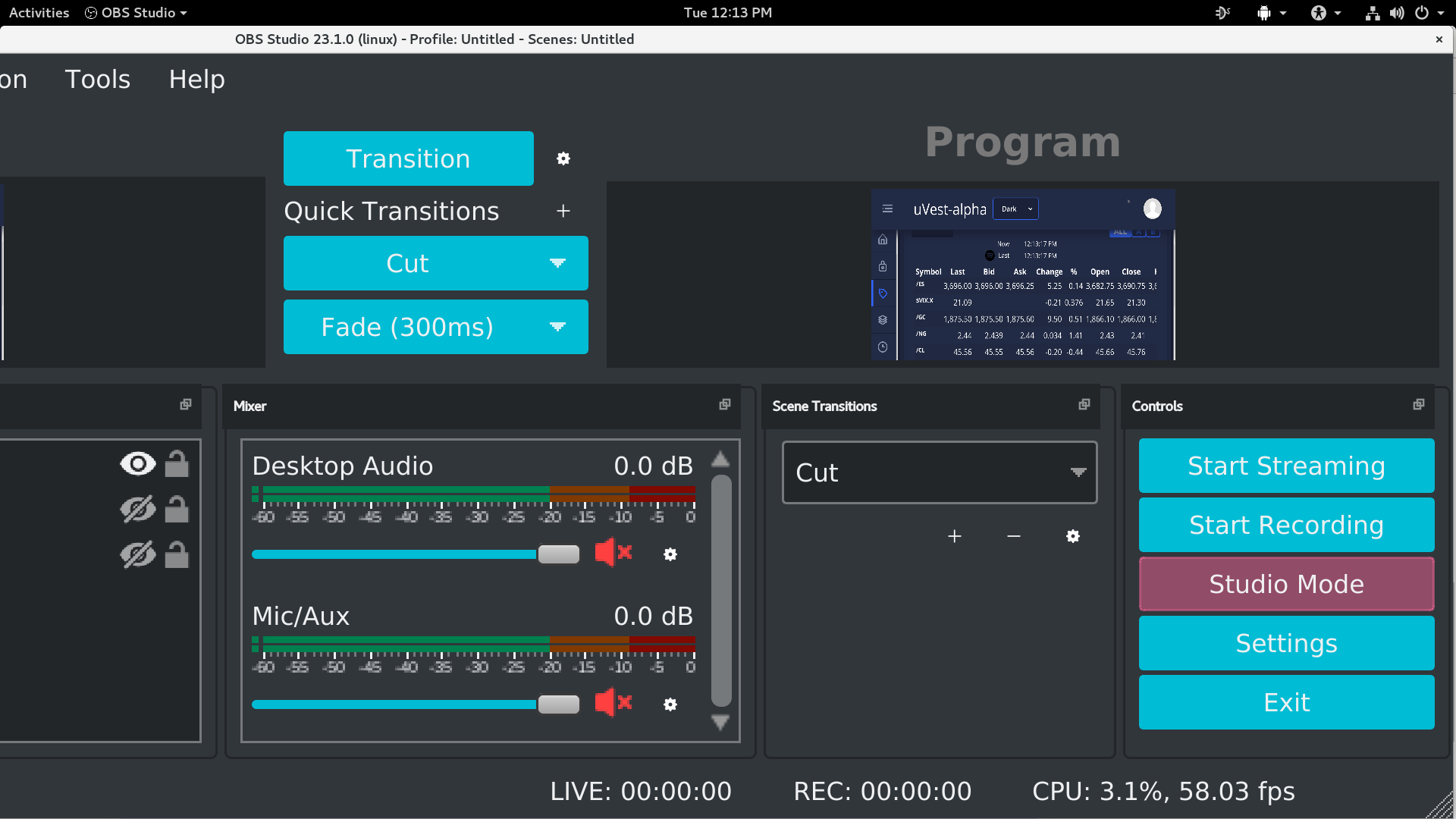The width and height of the screenshot is (1456, 819).
Task: Unmute Desktop Audio in the Mixer
Action: click(x=613, y=553)
